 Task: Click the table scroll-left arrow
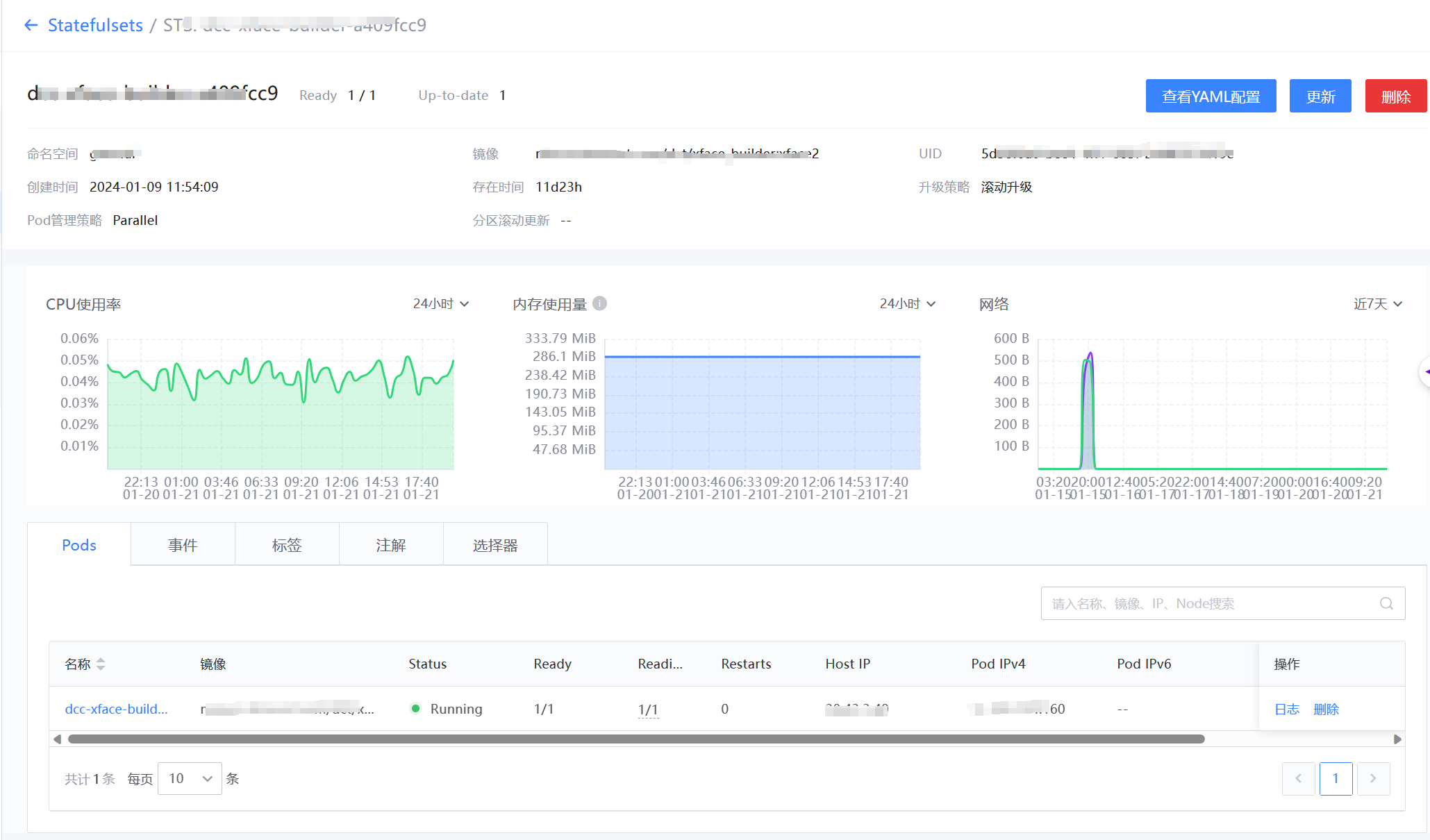coord(58,739)
